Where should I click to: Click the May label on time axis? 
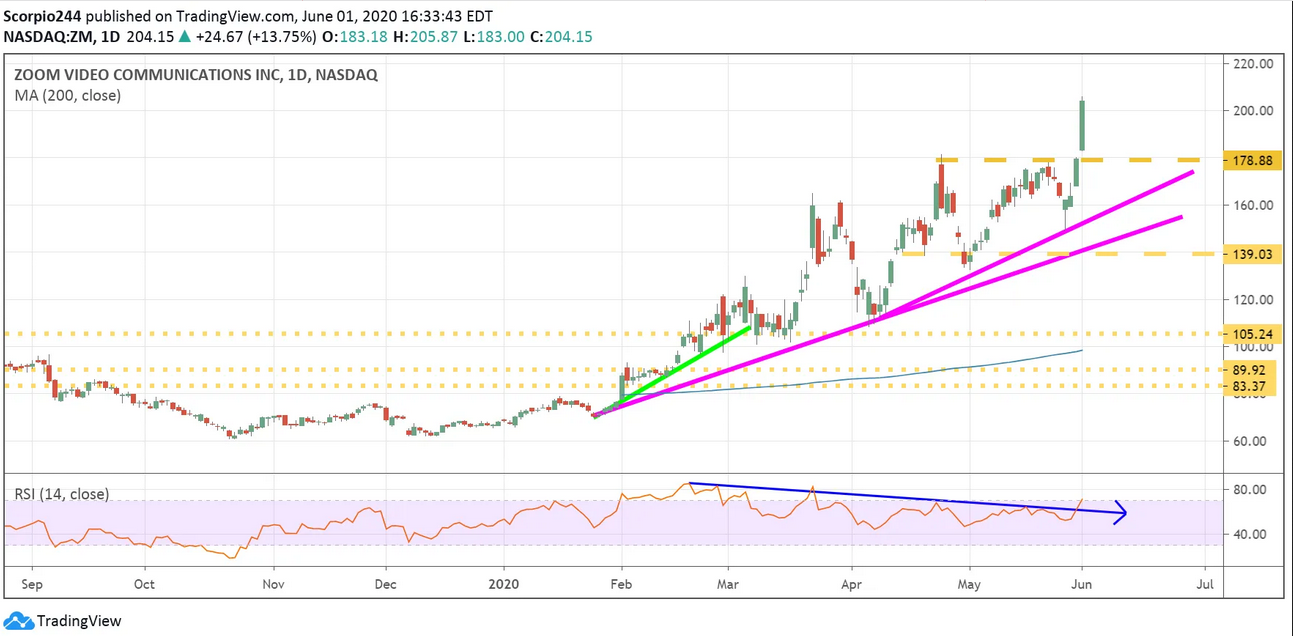968,583
